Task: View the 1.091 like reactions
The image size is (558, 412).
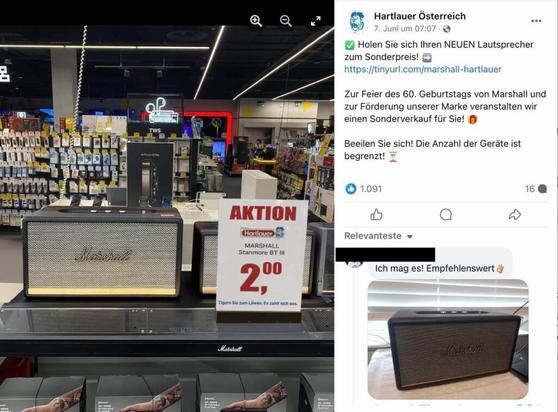Action: pyautogui.click(x=371, y=189)
